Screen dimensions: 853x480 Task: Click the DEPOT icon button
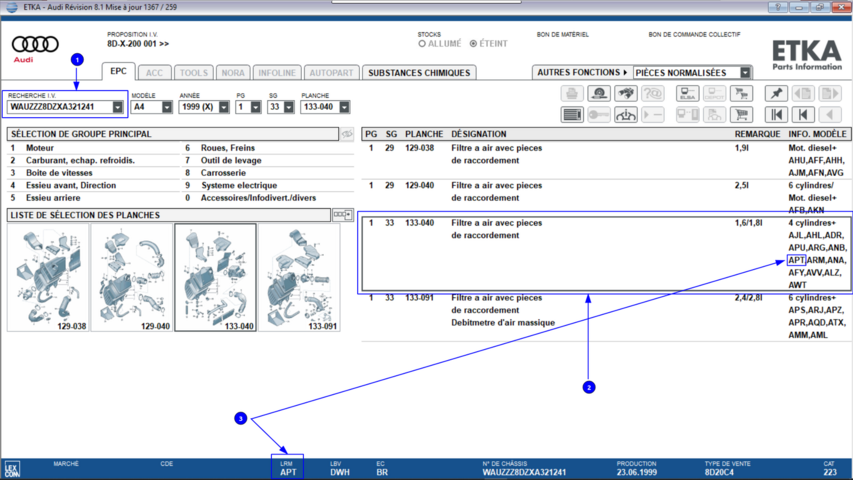714,94
